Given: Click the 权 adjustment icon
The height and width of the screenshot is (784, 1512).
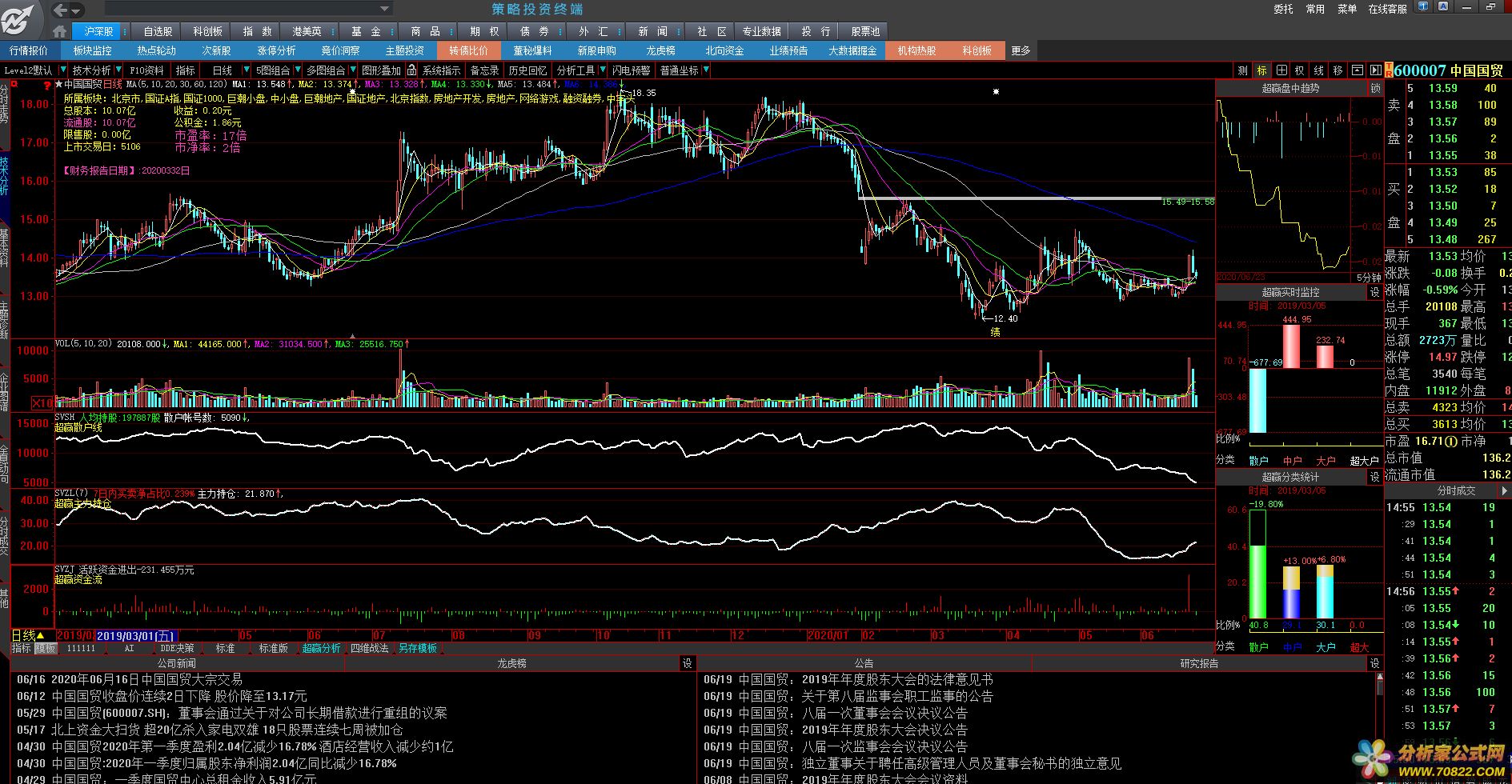Looking at the screenshot, I should (x=1300, y=70).
